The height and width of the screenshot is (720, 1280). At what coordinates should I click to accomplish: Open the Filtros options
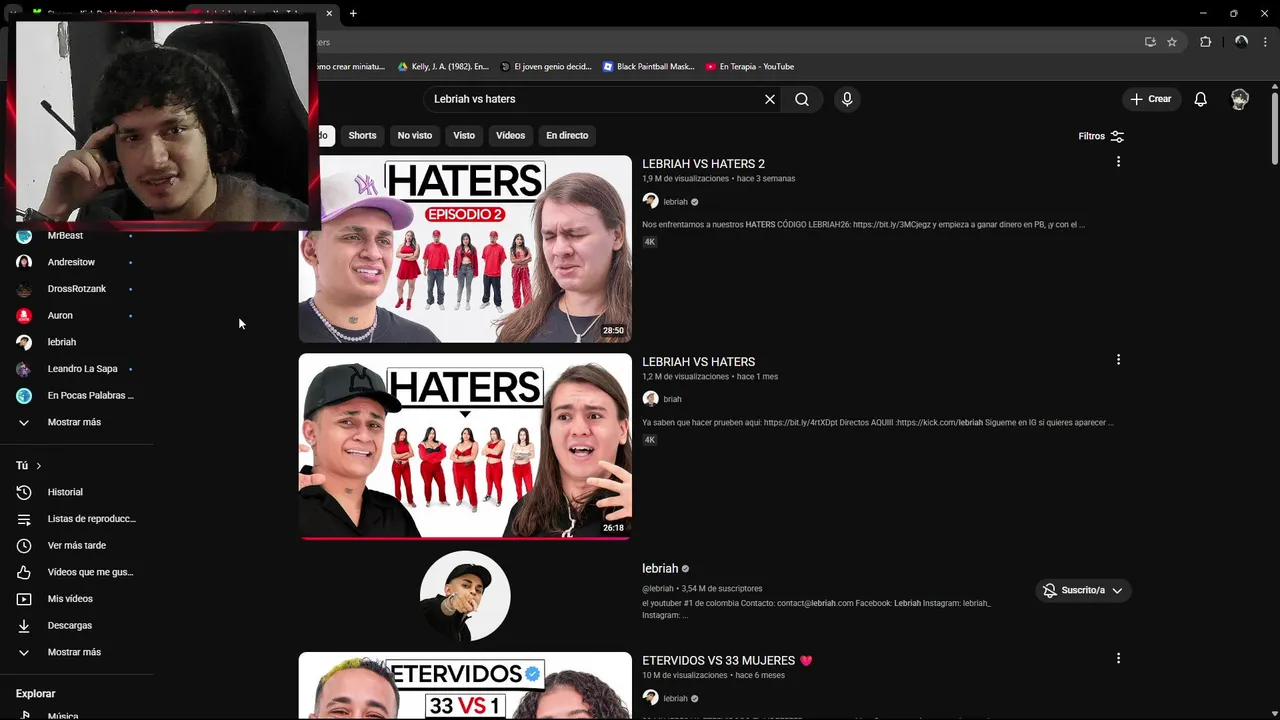point(1101,136)
